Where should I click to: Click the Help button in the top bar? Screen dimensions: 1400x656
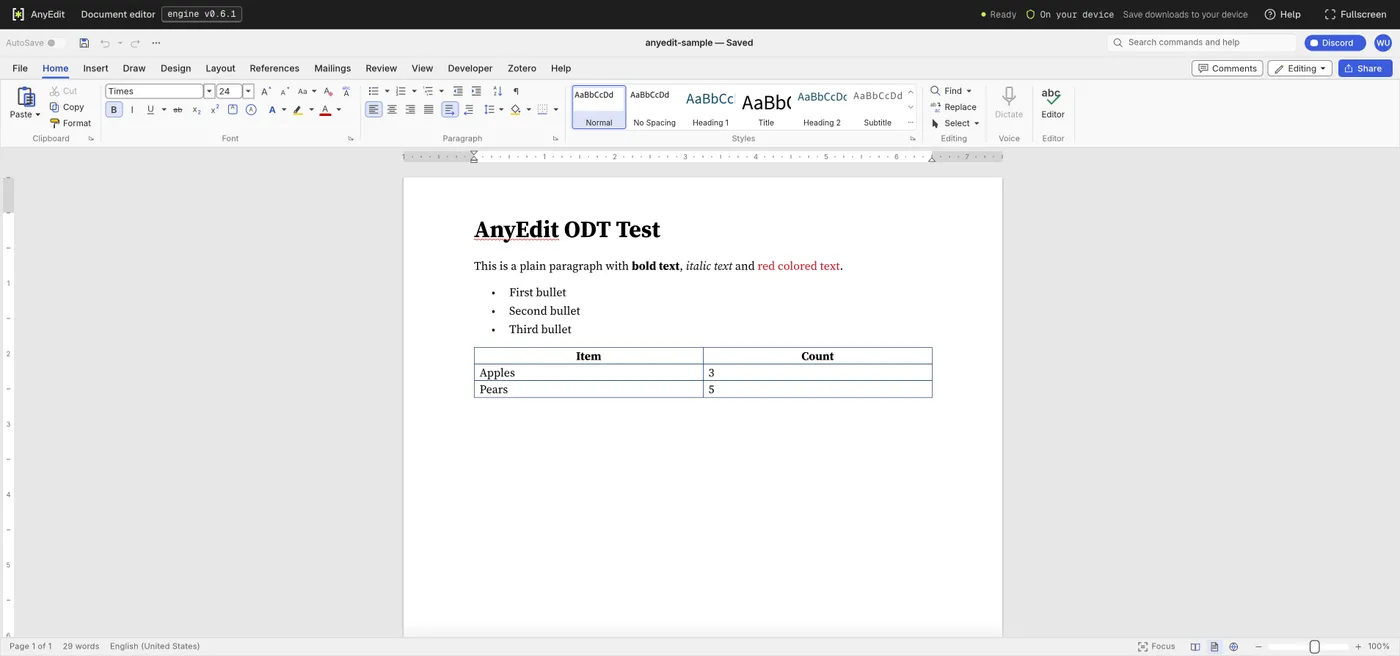tap(1283, 14)
